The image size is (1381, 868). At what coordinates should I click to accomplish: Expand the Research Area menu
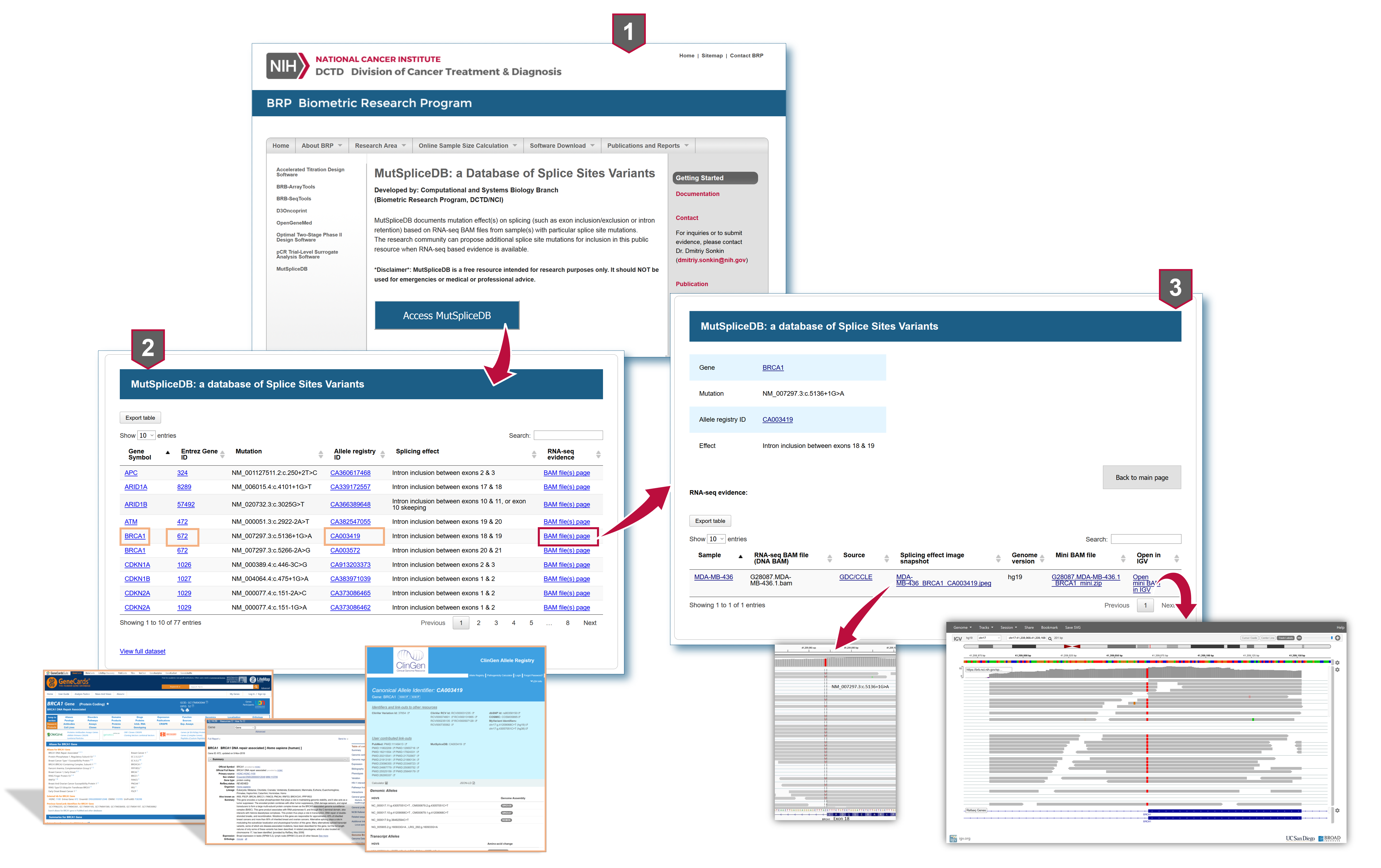pyautogui.click(x=380, y=146)
